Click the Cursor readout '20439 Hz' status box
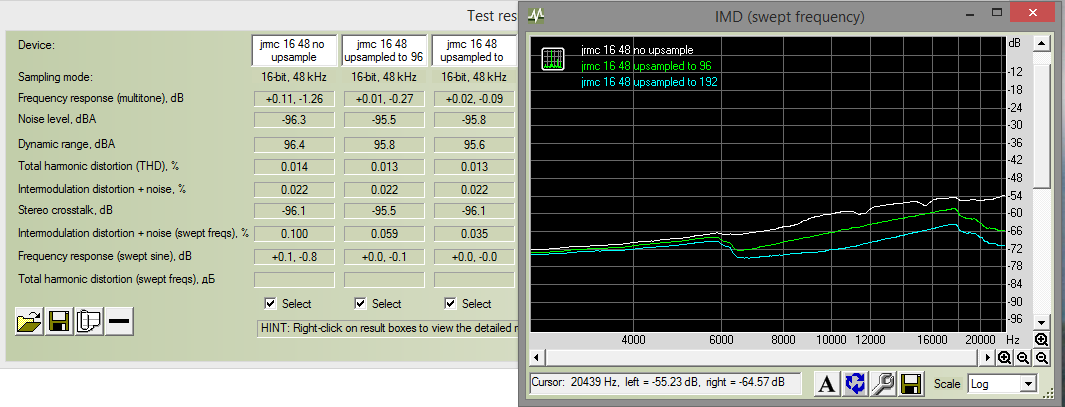 point(665,383)
